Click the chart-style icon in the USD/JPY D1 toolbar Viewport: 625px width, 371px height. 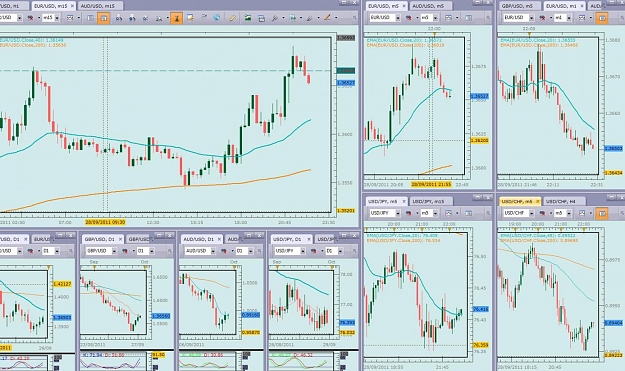coord(313,251)
